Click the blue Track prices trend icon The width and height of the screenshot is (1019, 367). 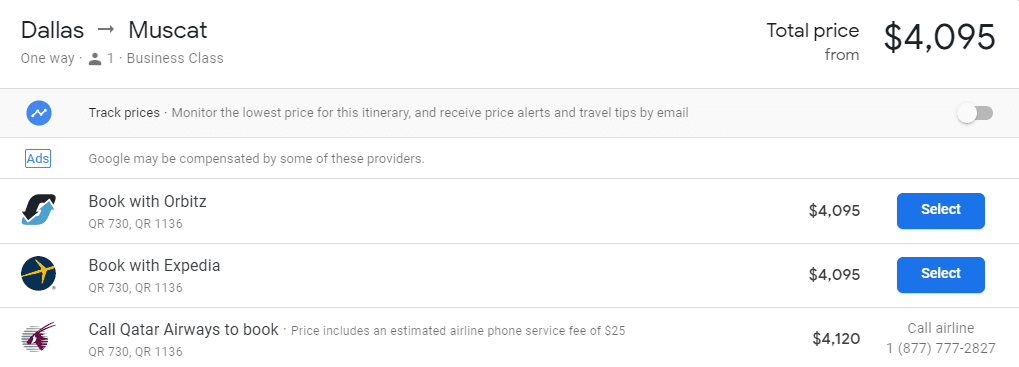click(38, 113)
